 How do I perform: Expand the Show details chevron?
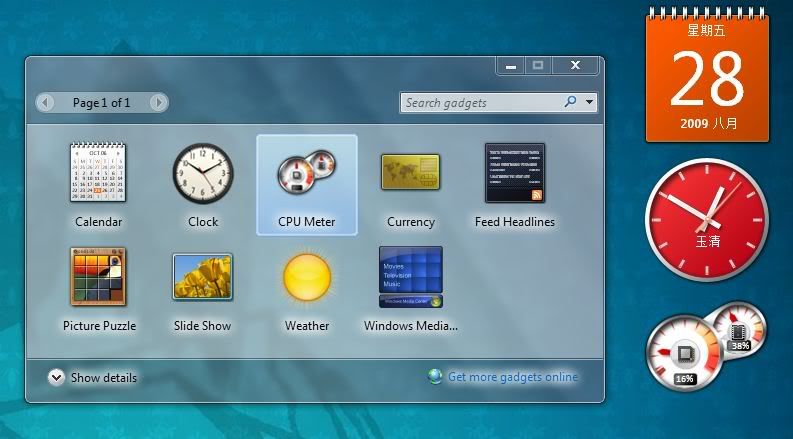56,377
